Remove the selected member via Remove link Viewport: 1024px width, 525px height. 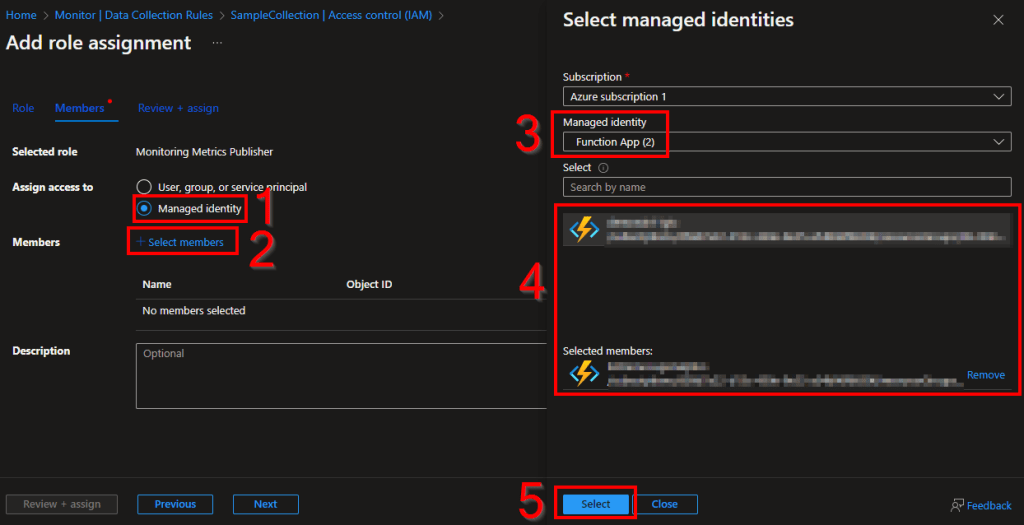[985, 375]
